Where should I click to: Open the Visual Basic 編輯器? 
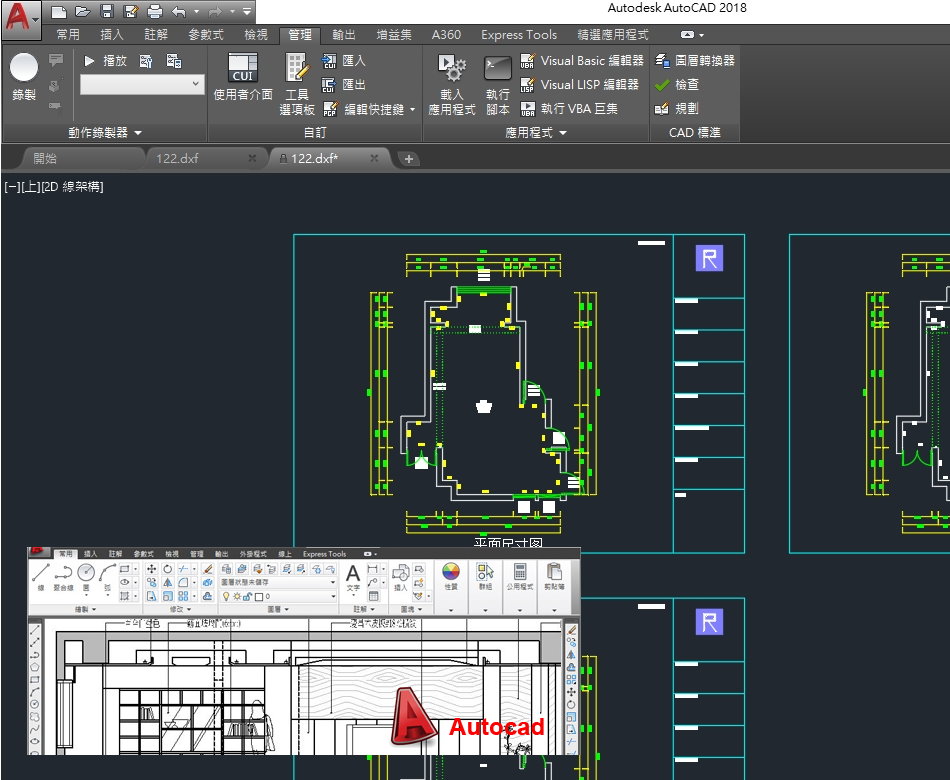pyautogui.click(x=582, y=61)
